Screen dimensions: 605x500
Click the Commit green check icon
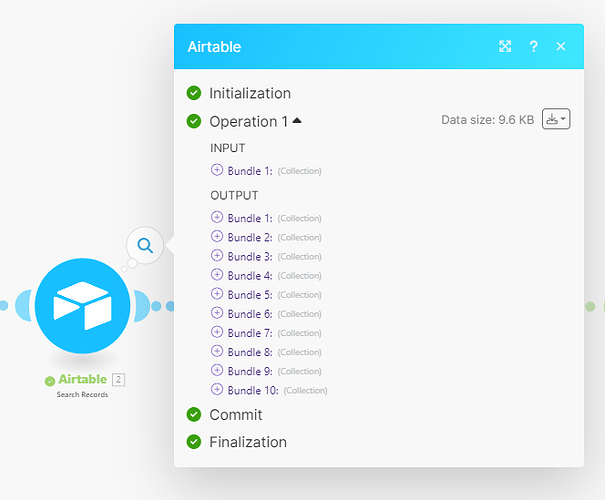(194, 414)
